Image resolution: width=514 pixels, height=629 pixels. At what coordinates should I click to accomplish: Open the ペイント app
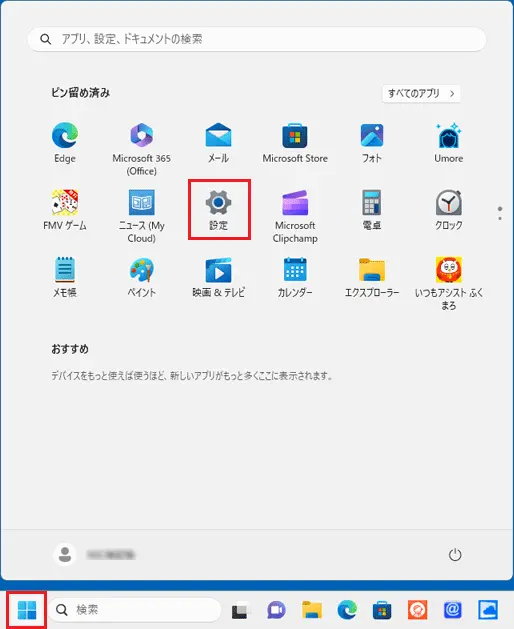pos(142,277)
